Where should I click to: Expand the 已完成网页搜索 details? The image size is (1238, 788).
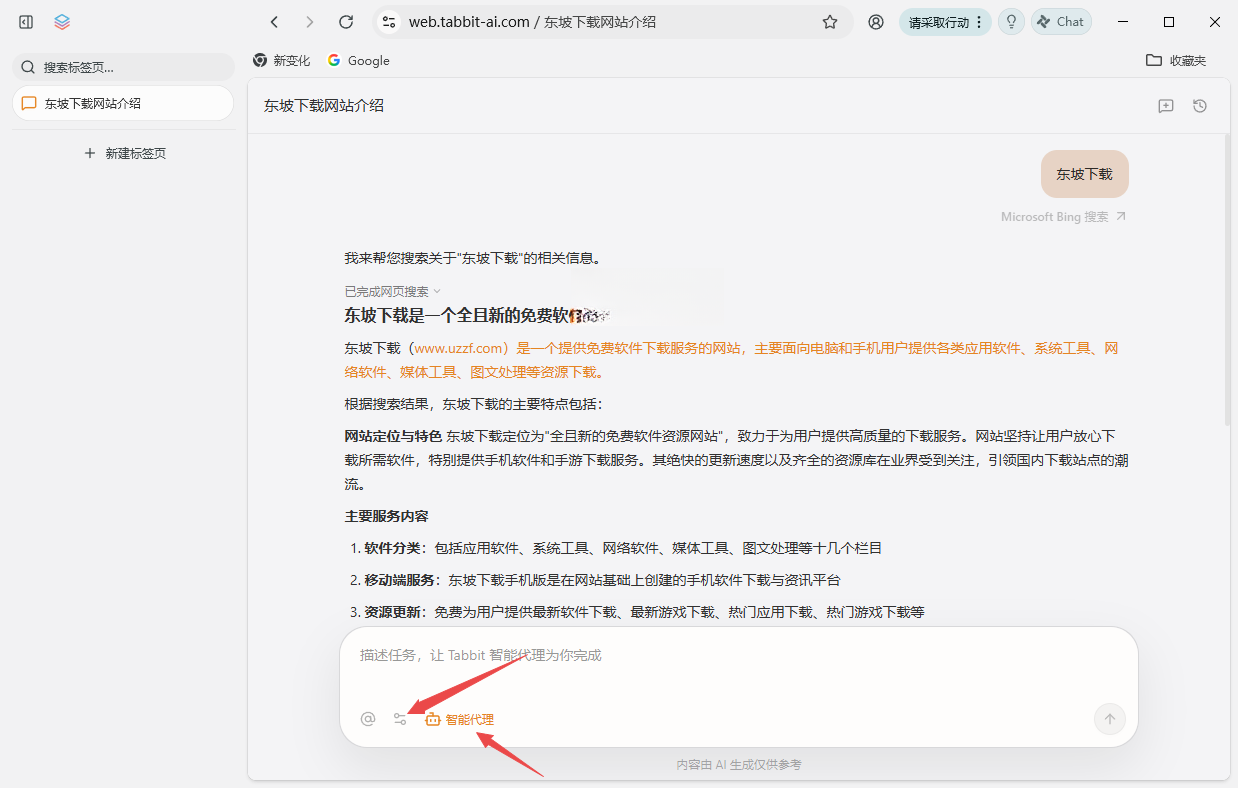coord(393,291)
